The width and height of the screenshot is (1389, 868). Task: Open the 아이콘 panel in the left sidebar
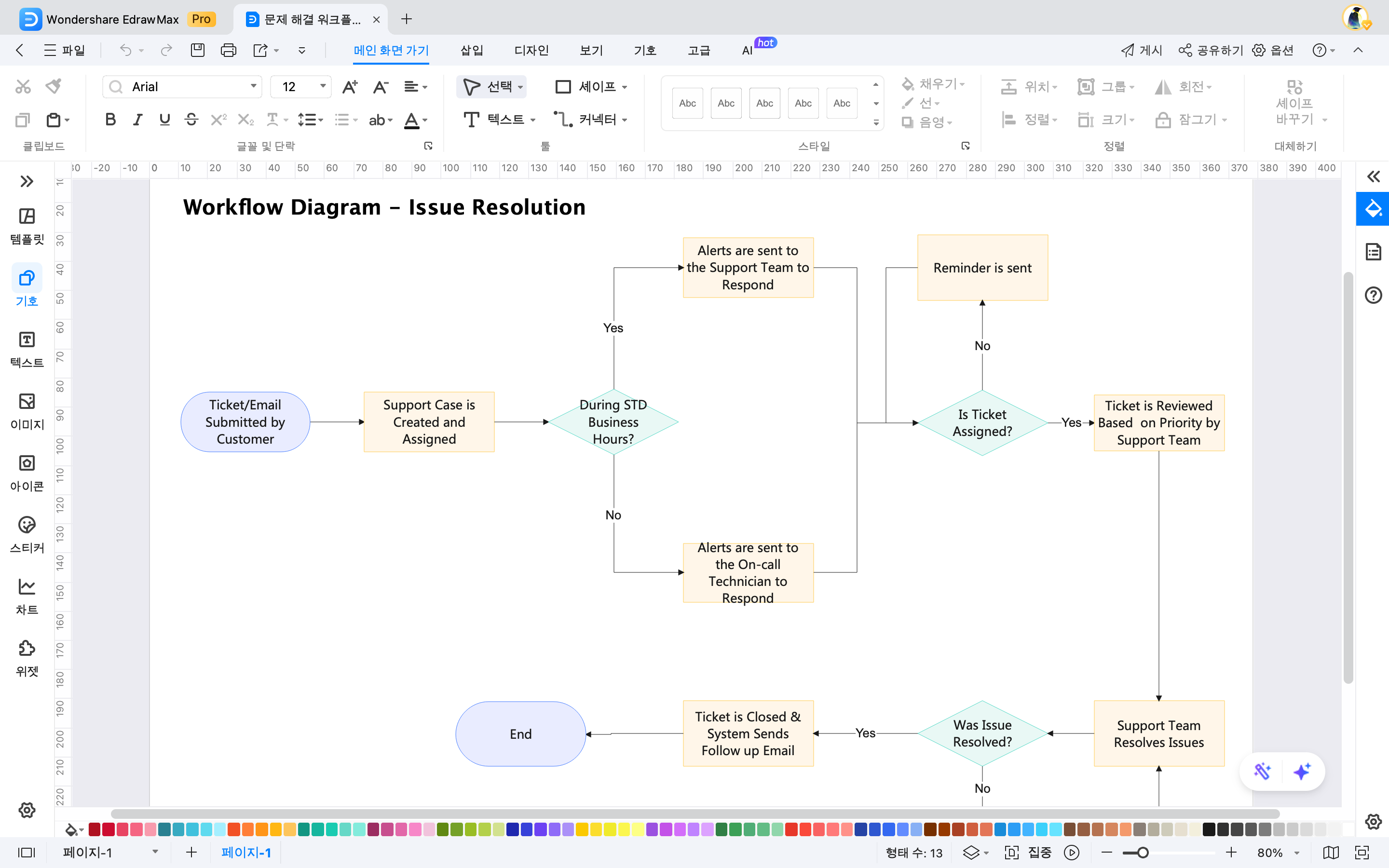27,473
